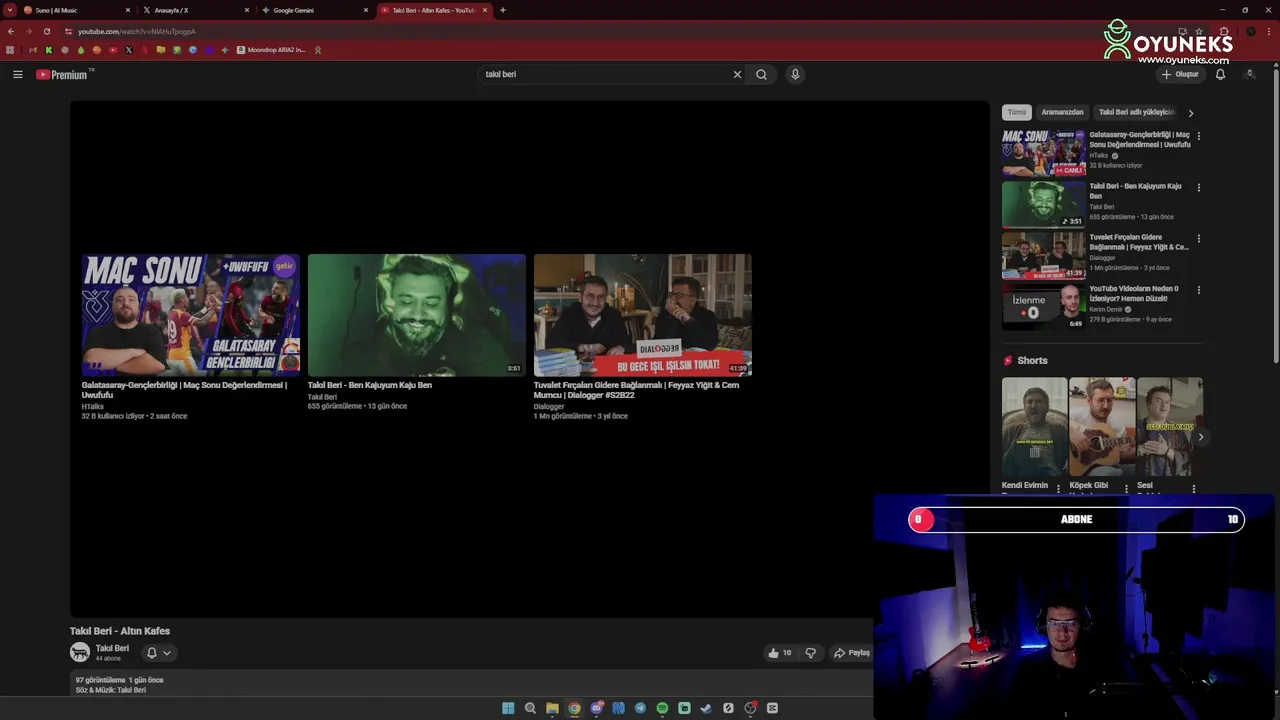Select the Aramanızdan filter chip
This screenshot has height=720, width=1280.
tap(1062, 112)
